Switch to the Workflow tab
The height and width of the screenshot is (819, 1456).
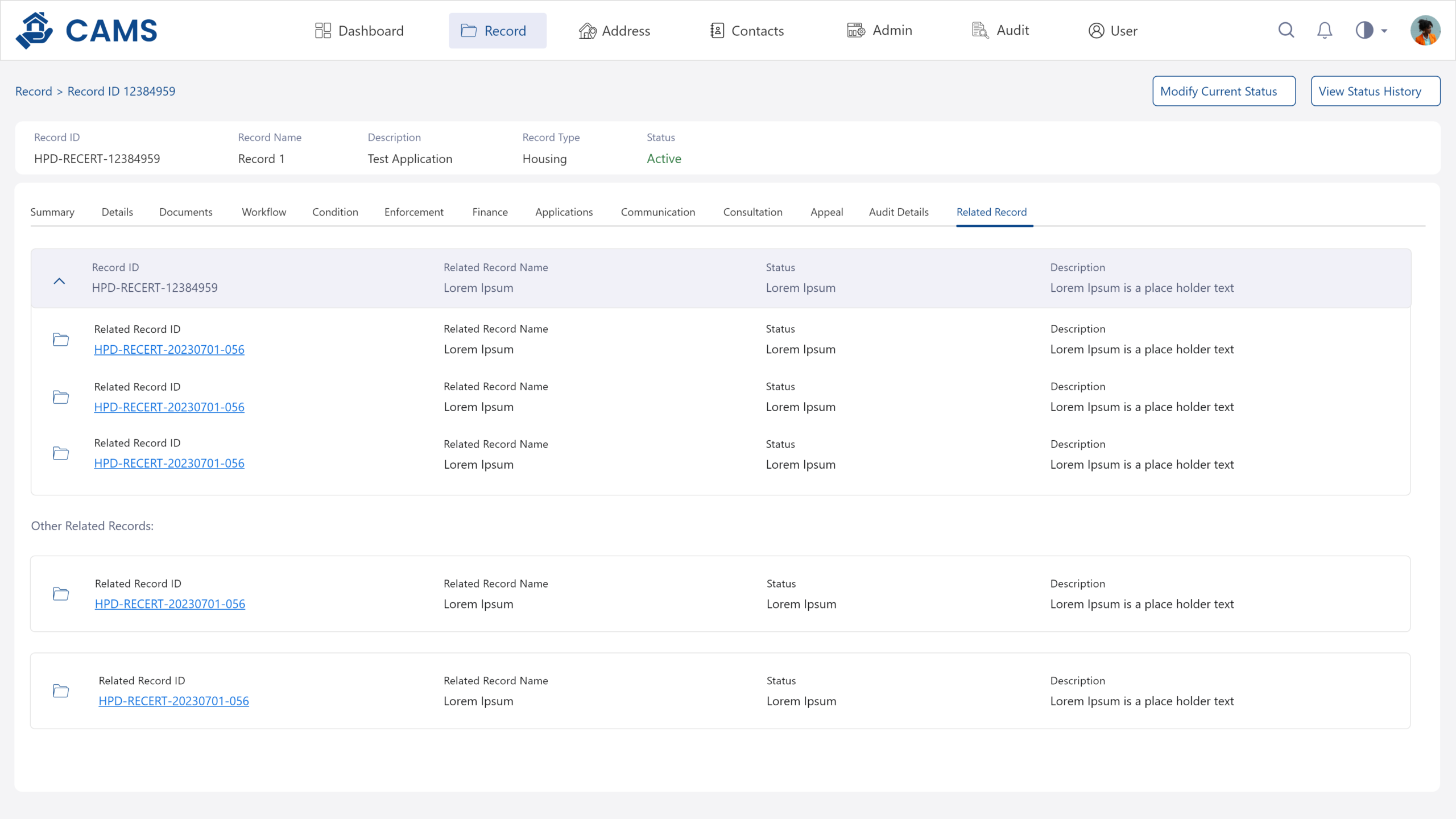[x=264, y=212]
